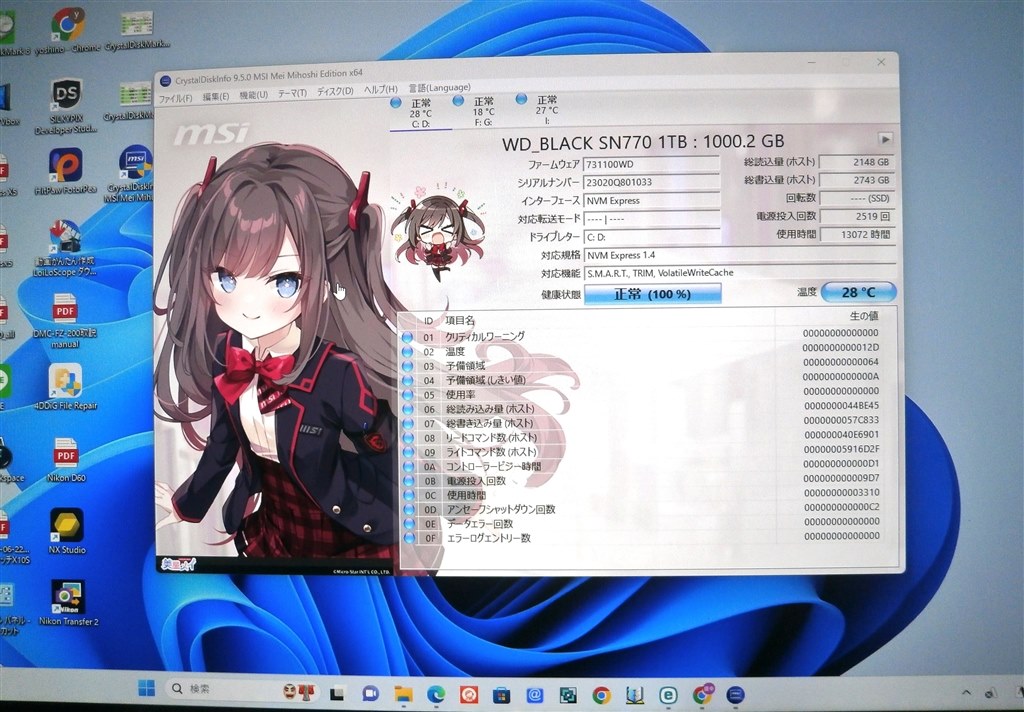The width and height of the screenshot is (1024, 712).
Task: Click the 総読込量 value 2148 GB
Action: pos(856,162)
